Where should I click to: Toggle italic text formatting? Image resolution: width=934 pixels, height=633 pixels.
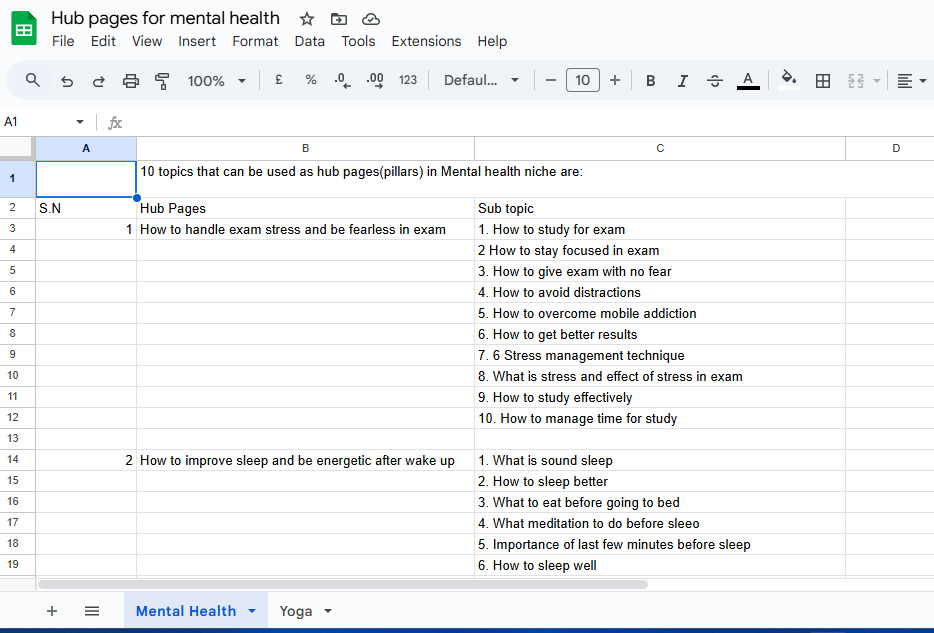683,81
